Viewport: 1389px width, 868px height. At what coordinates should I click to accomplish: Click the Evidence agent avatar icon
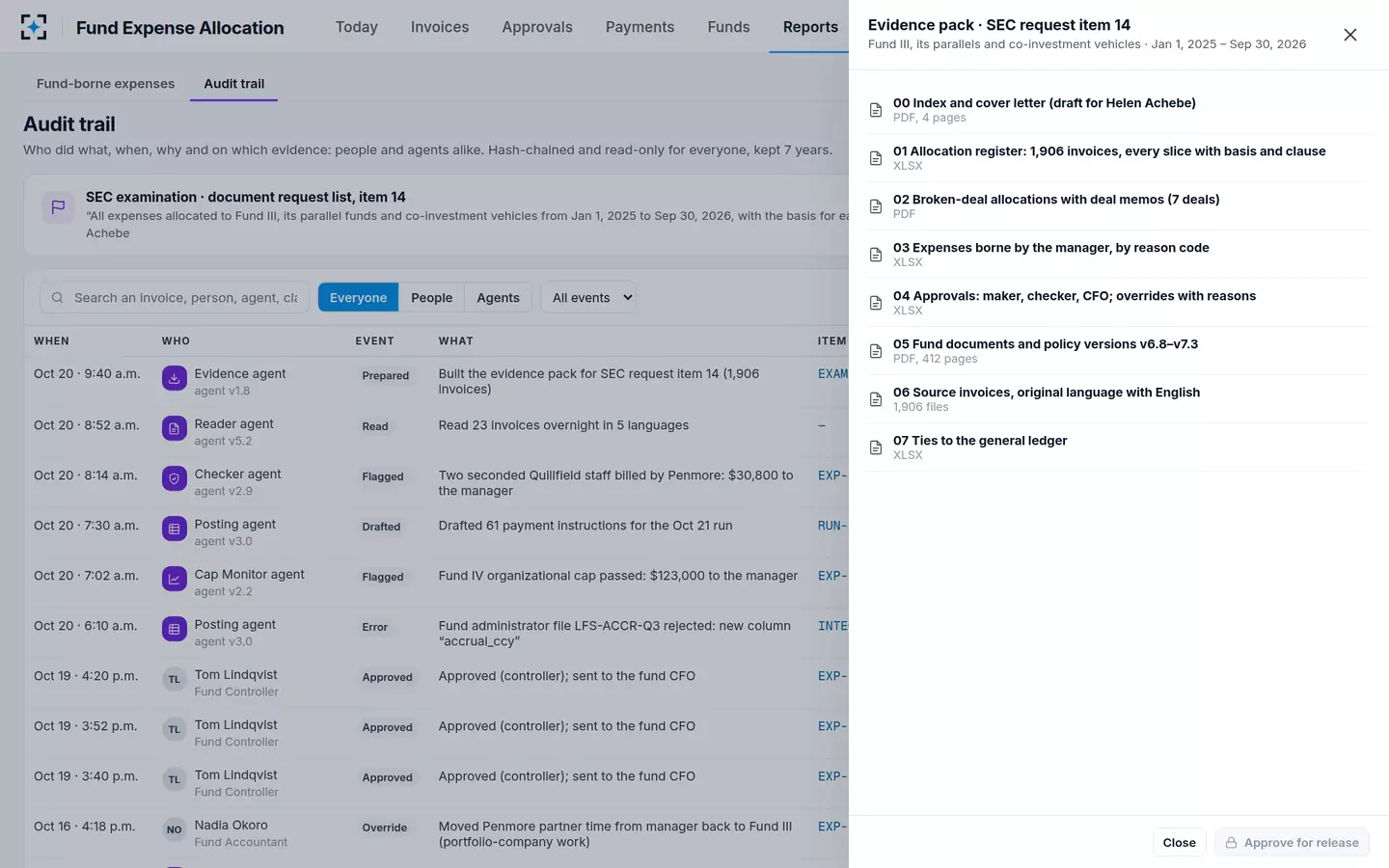[175, 379]
